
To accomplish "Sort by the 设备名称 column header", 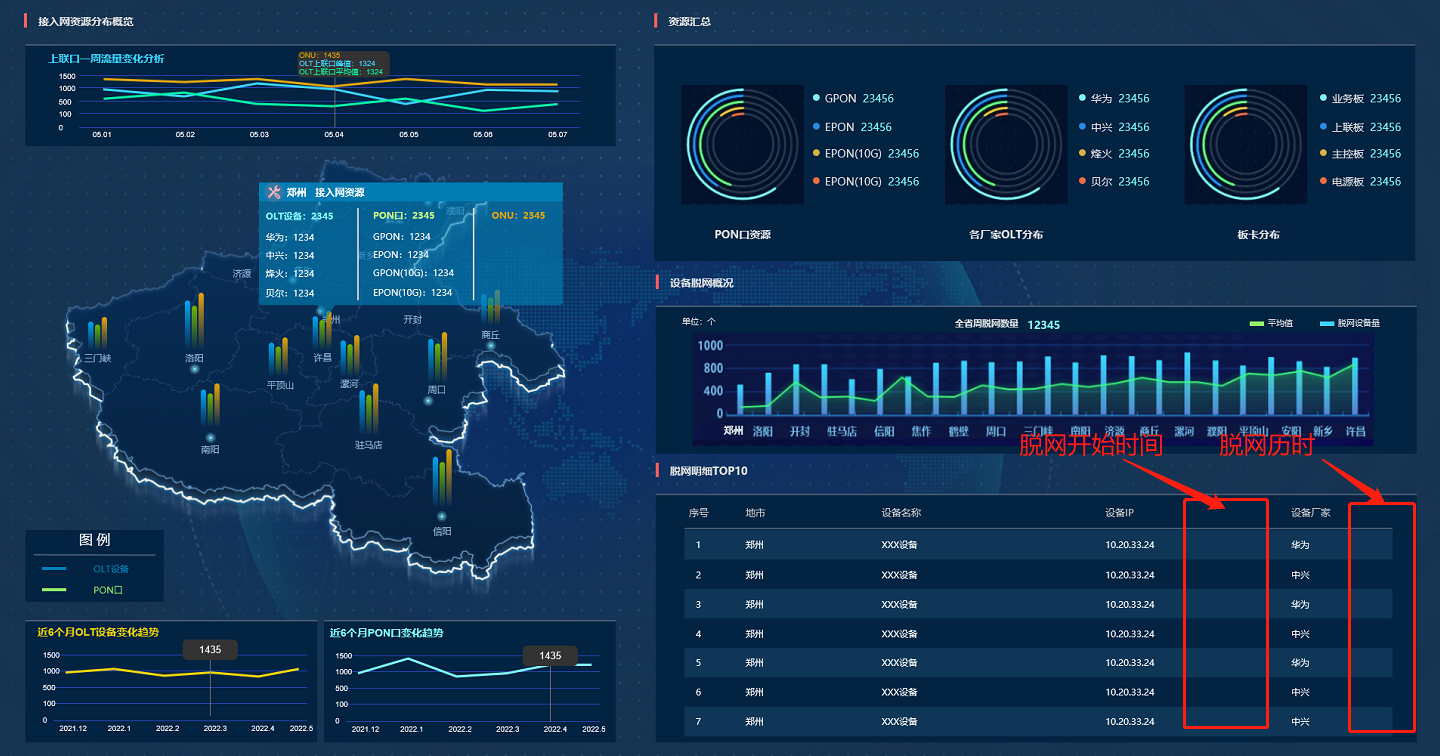I will 901,513.
